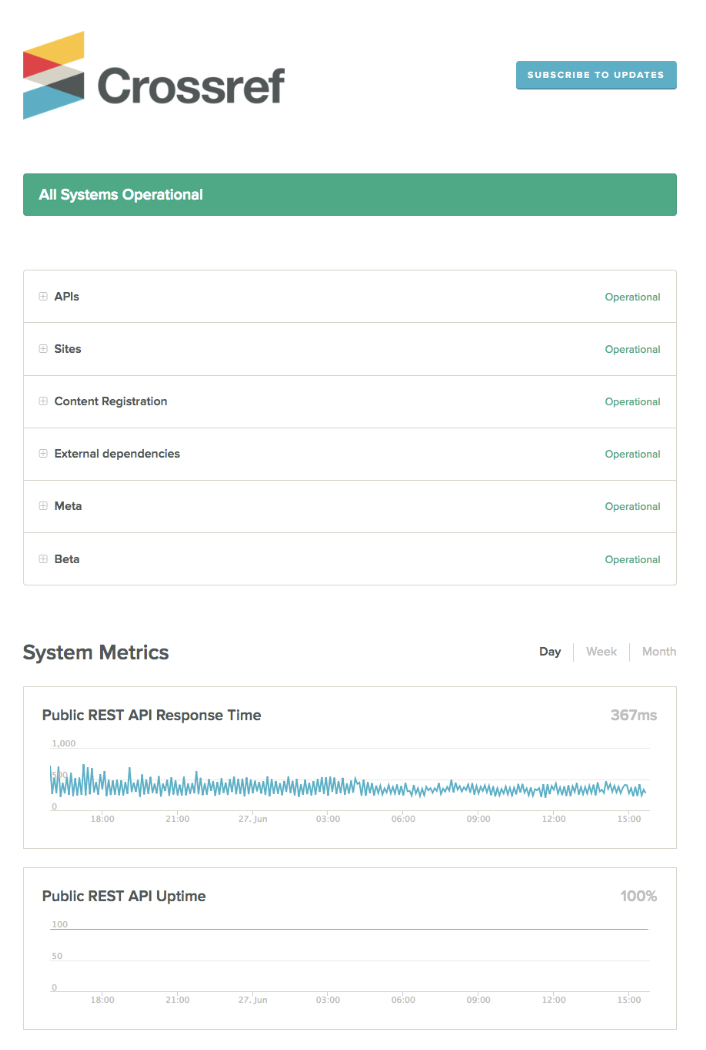Click the Public REST API Response Time title
Viewport: 706px width, 1050px height.
tap(151, 715)
